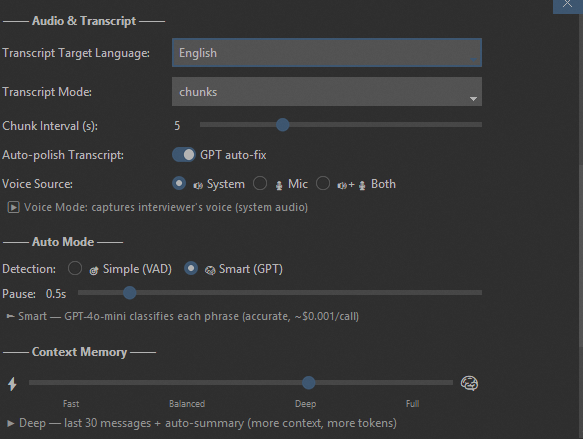Click the Voice Mode description text
Screen dimensions: 583x439
(166, 207)
